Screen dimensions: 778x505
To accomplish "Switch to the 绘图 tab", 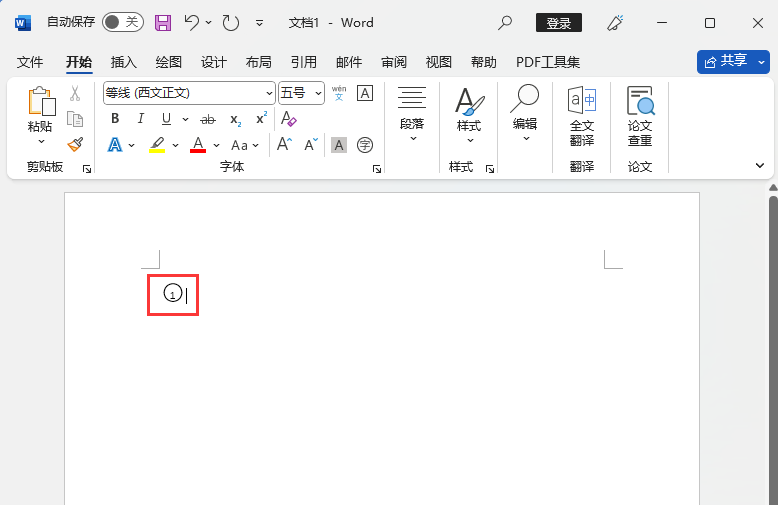I will (169, 62).
